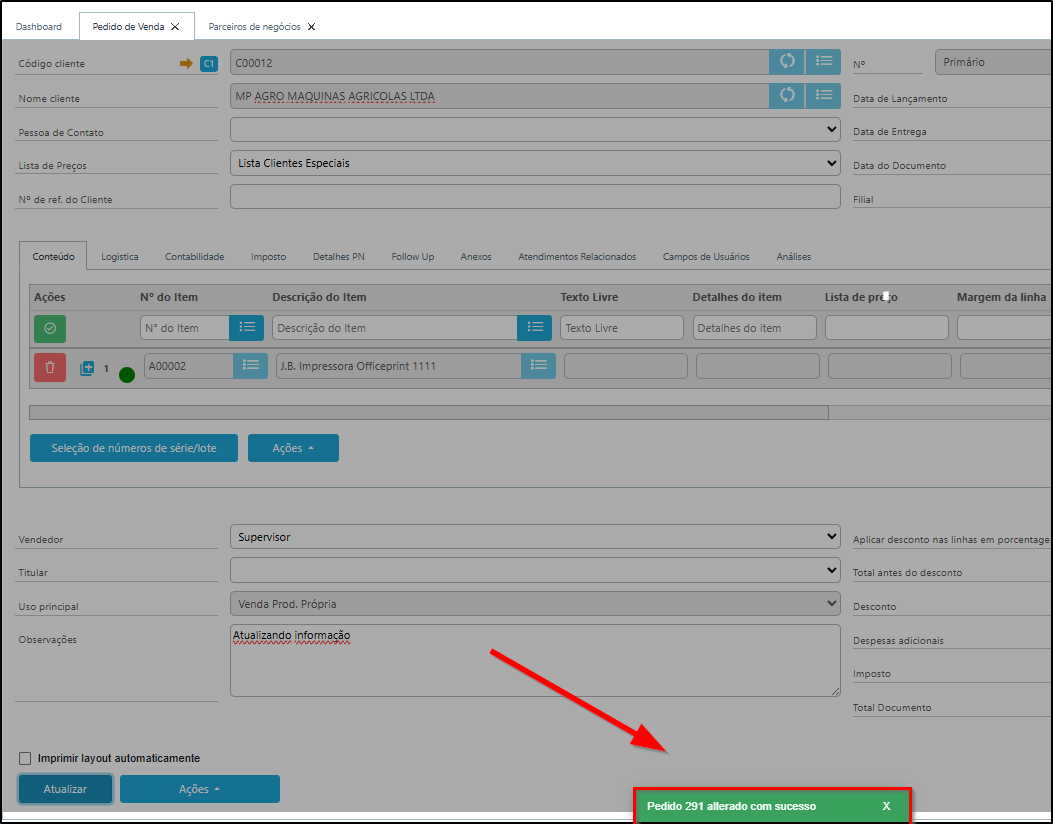Click the refresh icon beside Código cliente field

pyautogui.click(x=787, y=62)
